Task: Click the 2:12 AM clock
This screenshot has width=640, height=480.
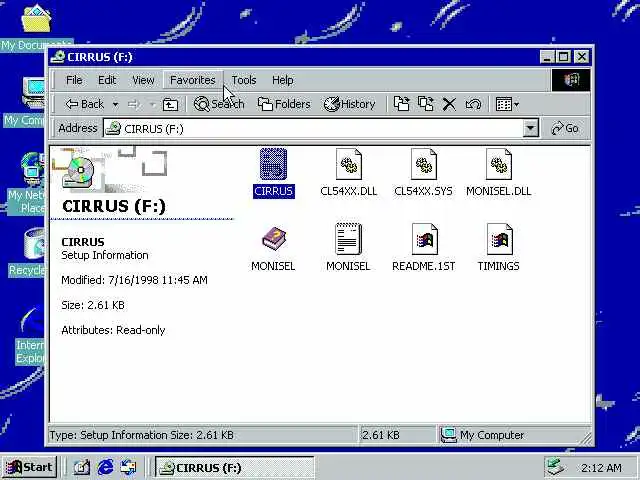Action: coord(601,468)
